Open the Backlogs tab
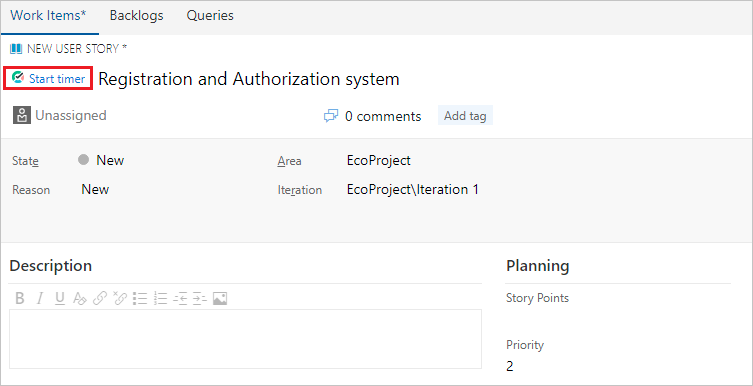 click(136, 16)
